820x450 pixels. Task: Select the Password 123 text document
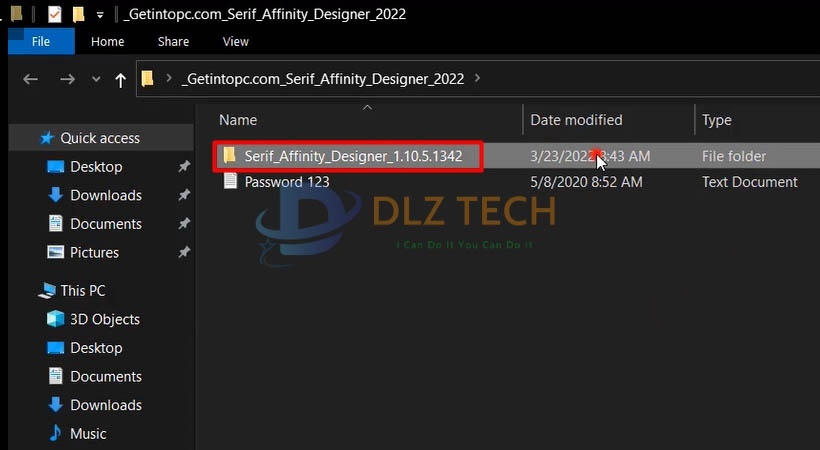pyautogui.click(x=287, y=182)
